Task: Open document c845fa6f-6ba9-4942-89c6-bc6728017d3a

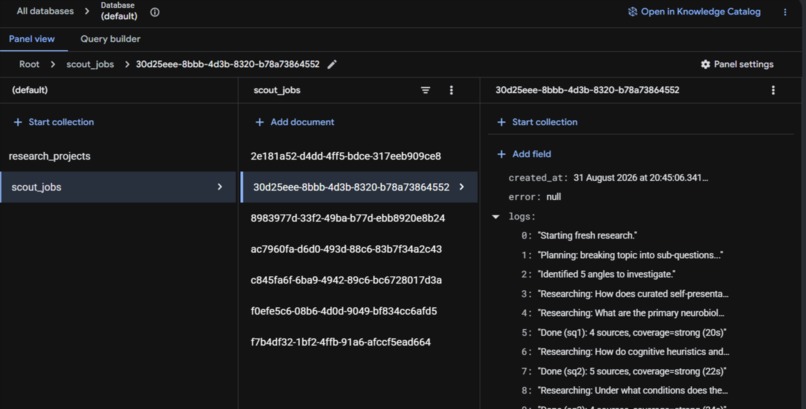Action: coord(359,280)
